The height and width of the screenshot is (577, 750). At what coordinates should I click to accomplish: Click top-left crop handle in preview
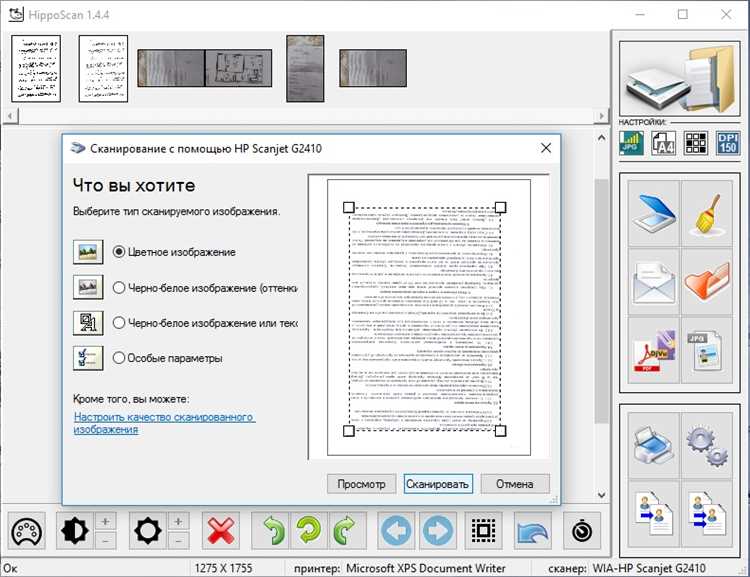point(349,207)
